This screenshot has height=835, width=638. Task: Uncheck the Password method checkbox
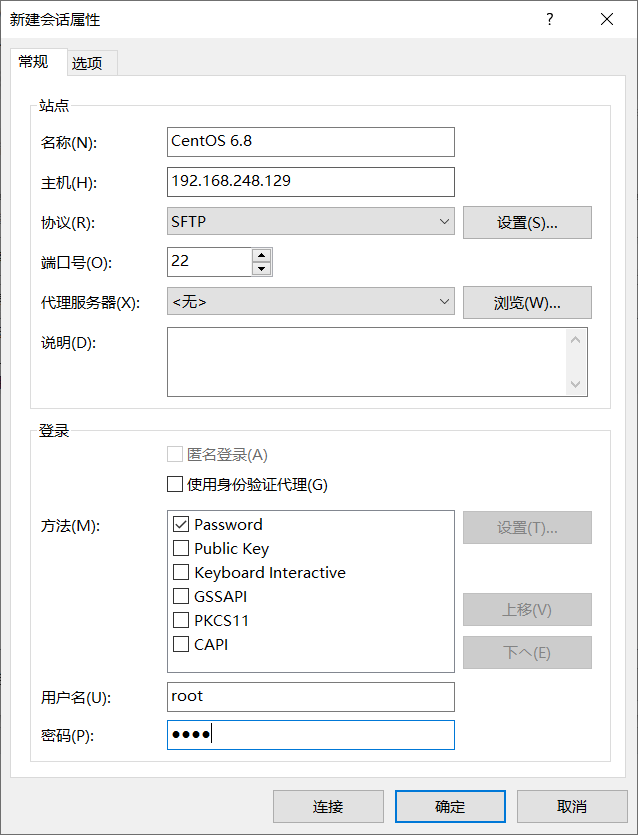181,525
